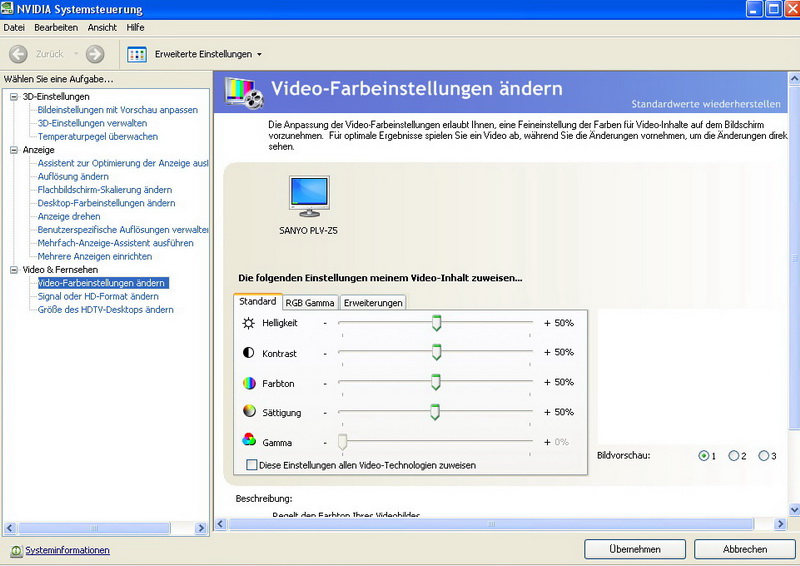Open the Erweiterte Einstellungen dropdown arrow
The width and height of the screenshot is (800, 566).
click(x=259, y=54)
